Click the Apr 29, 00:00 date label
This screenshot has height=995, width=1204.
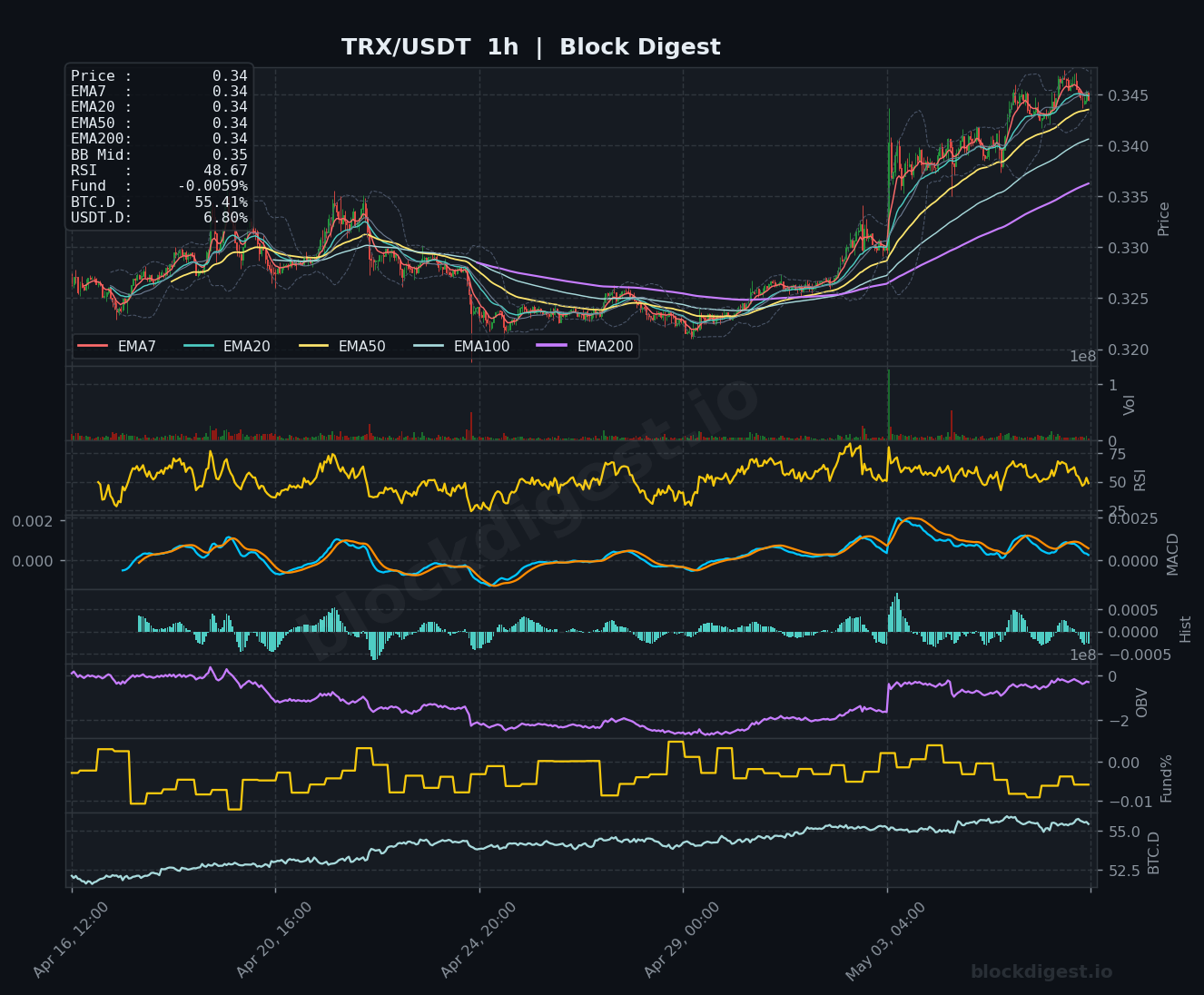tap(682, 940)
